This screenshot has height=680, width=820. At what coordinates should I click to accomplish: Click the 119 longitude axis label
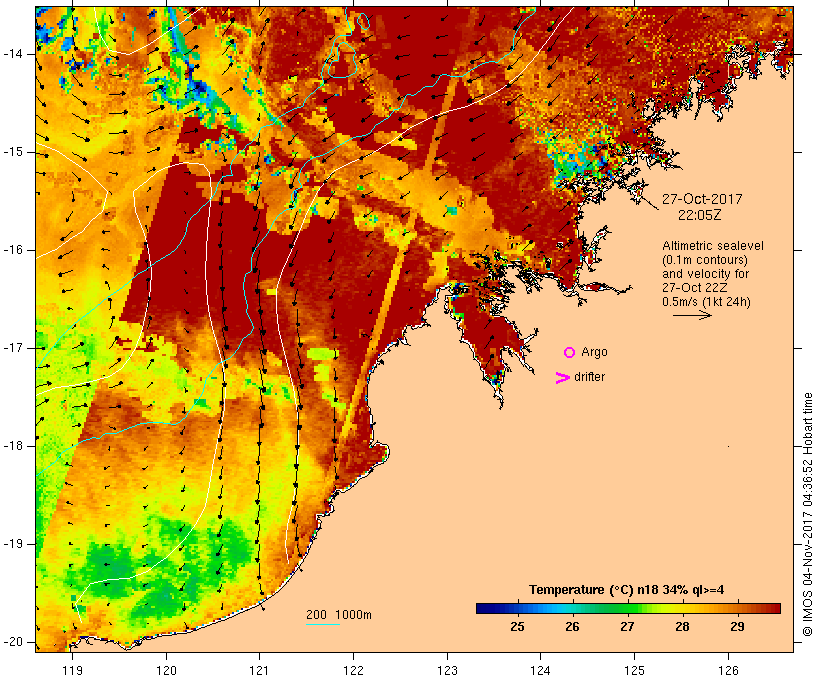(72, 671)
